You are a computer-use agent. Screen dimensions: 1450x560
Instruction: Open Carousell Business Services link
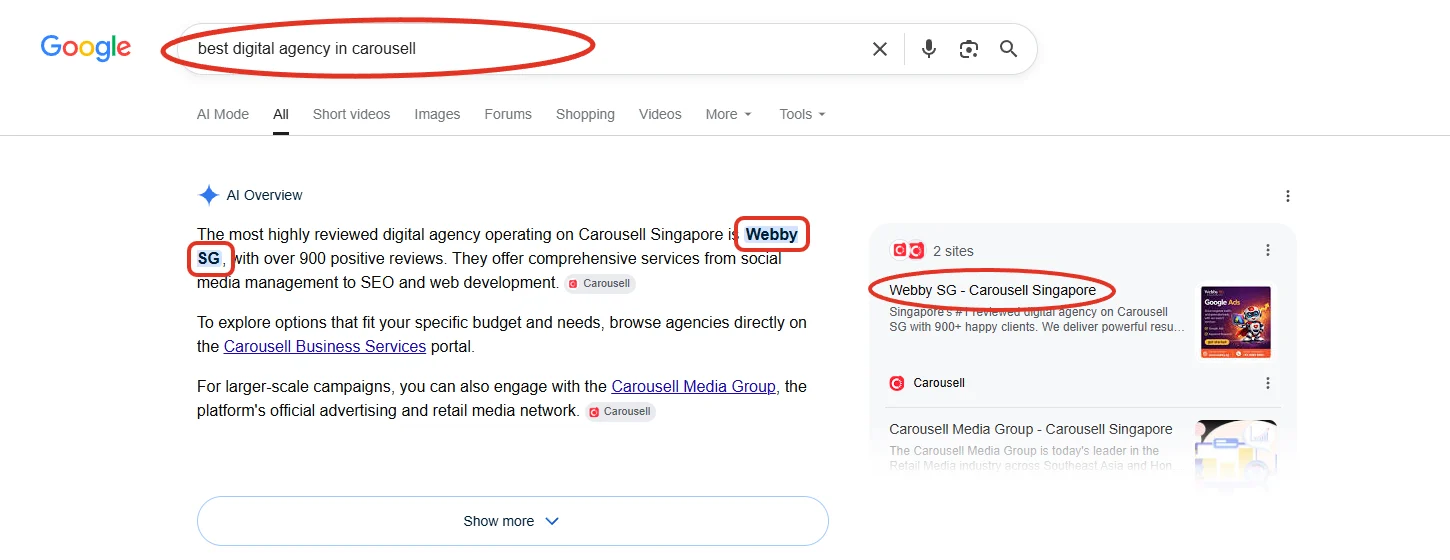point(324,346)
